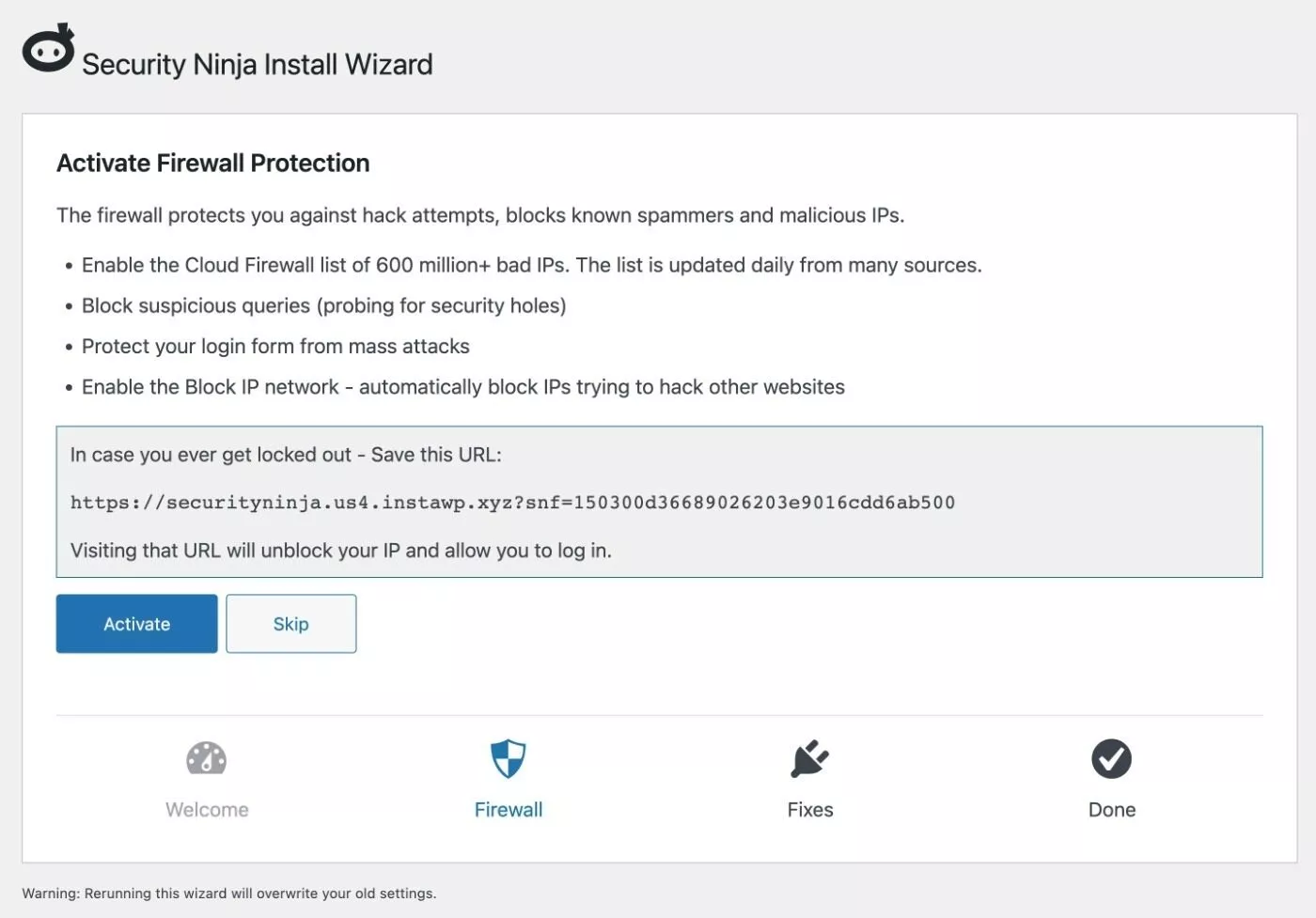Click the Done checkmark icon

[x=1111, y=758]
